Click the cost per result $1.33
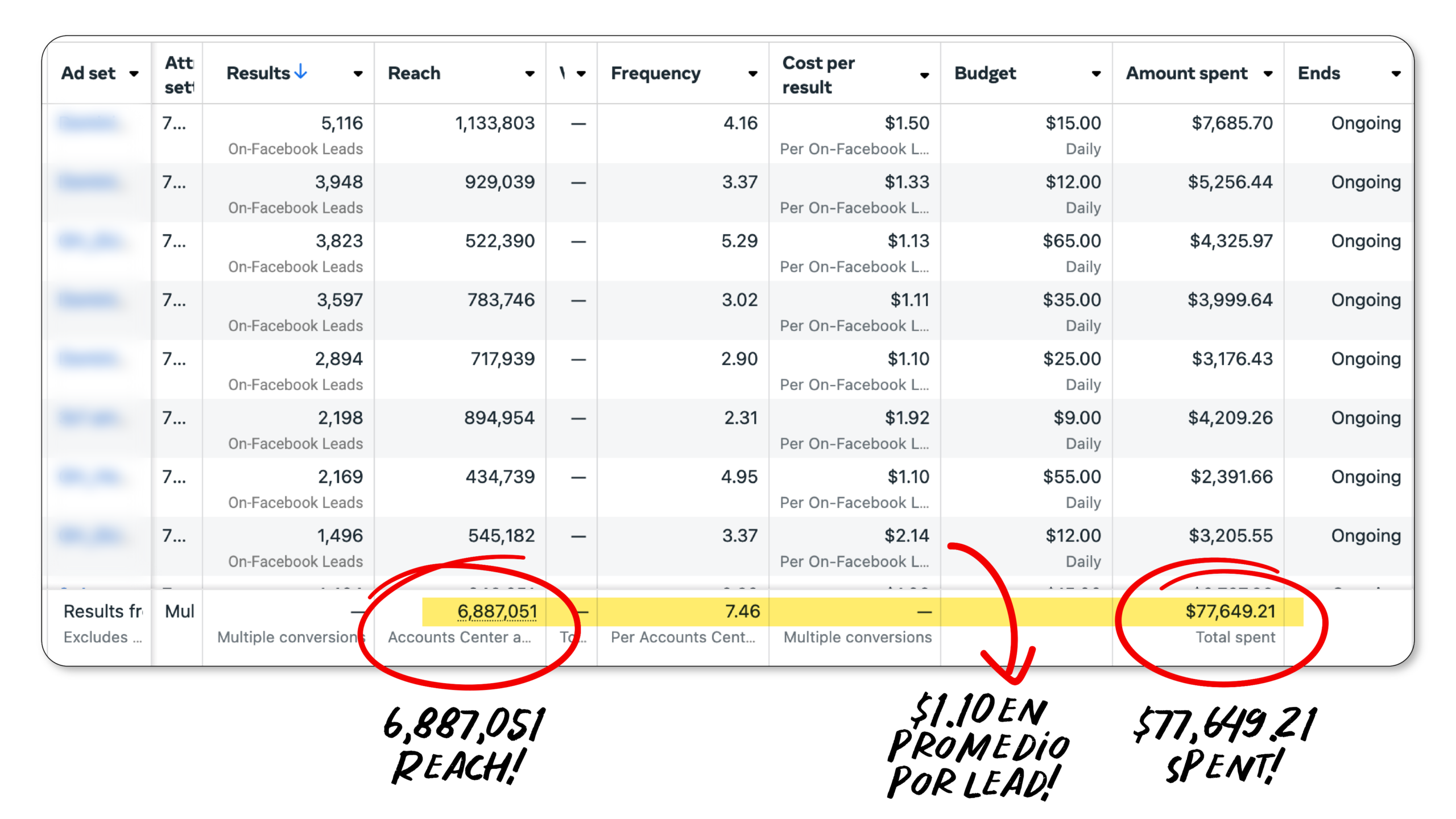The height and width of the screenshot is (819, 1456). 907,182
